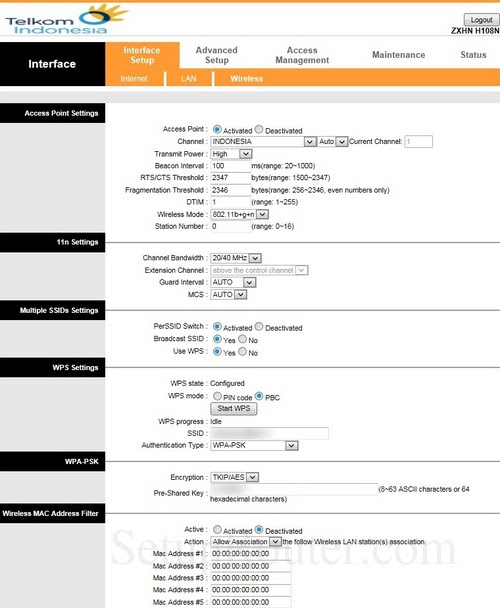Choose PerSSID Switch Activated option
This screenshot has height=608, width=500.
coord(217,326)
